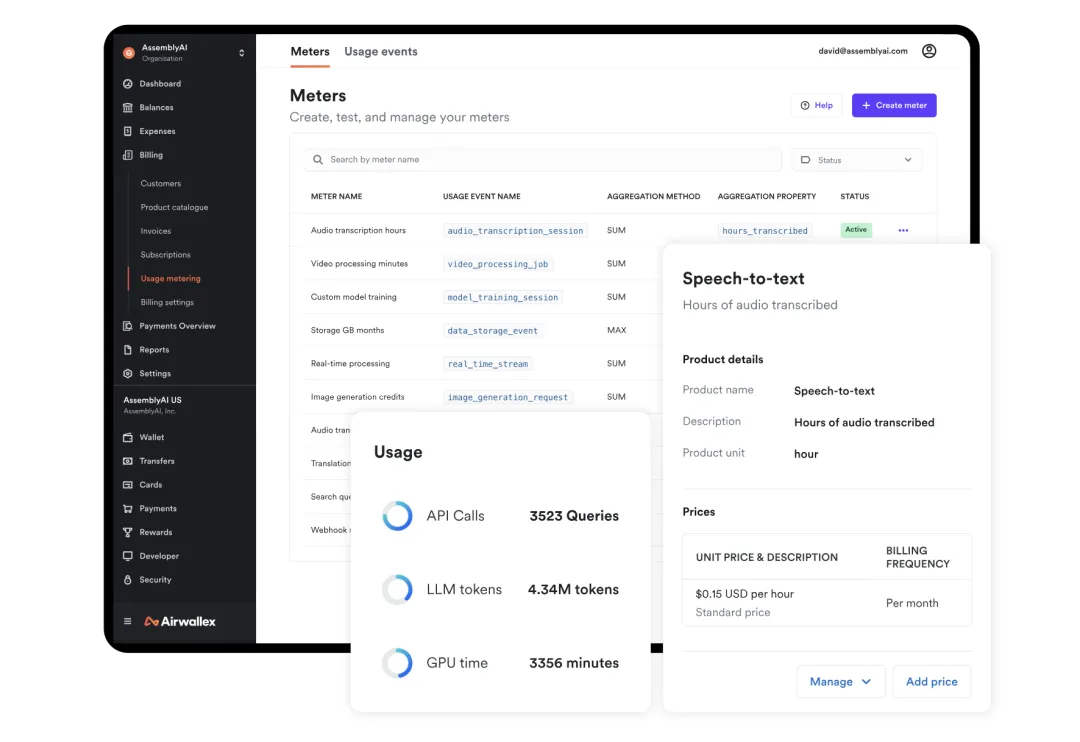This screenshot has height=742, width=1080.
Task: Click the Expenses icon in sidebar
Action: click(127, 131)
